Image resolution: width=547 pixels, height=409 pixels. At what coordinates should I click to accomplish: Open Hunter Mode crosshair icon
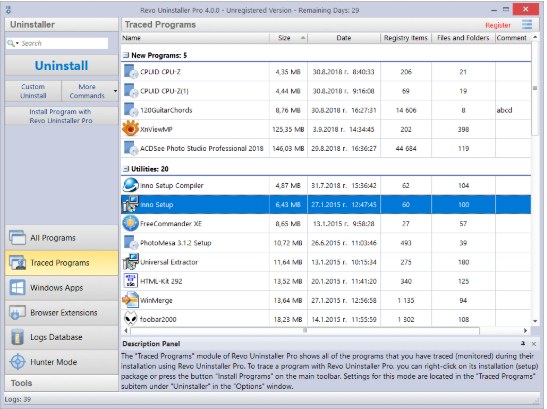tap(17, 362)
